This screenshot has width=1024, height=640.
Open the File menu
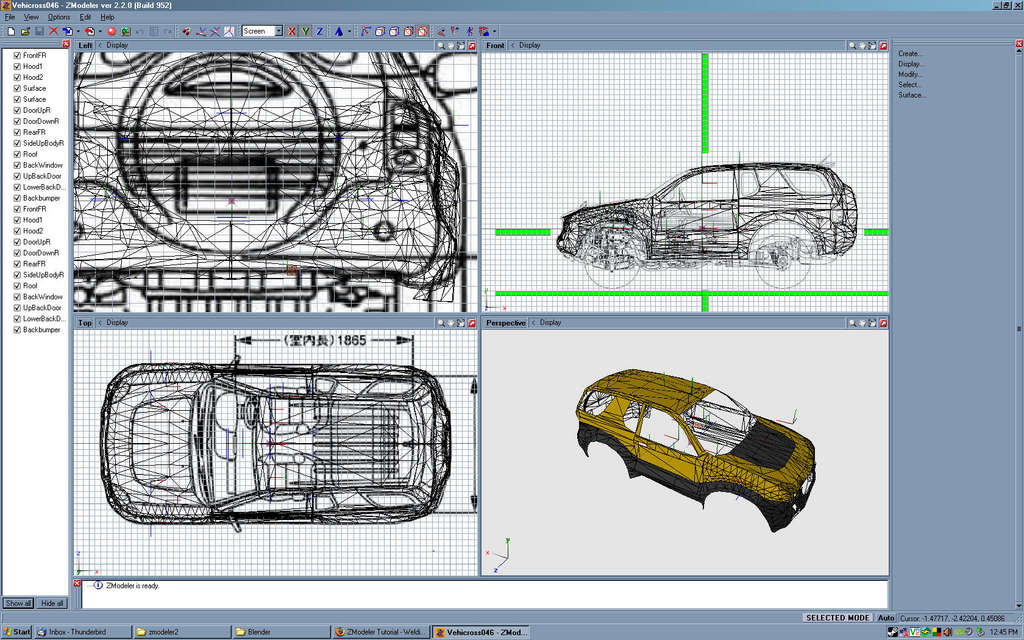click(10, 17)
